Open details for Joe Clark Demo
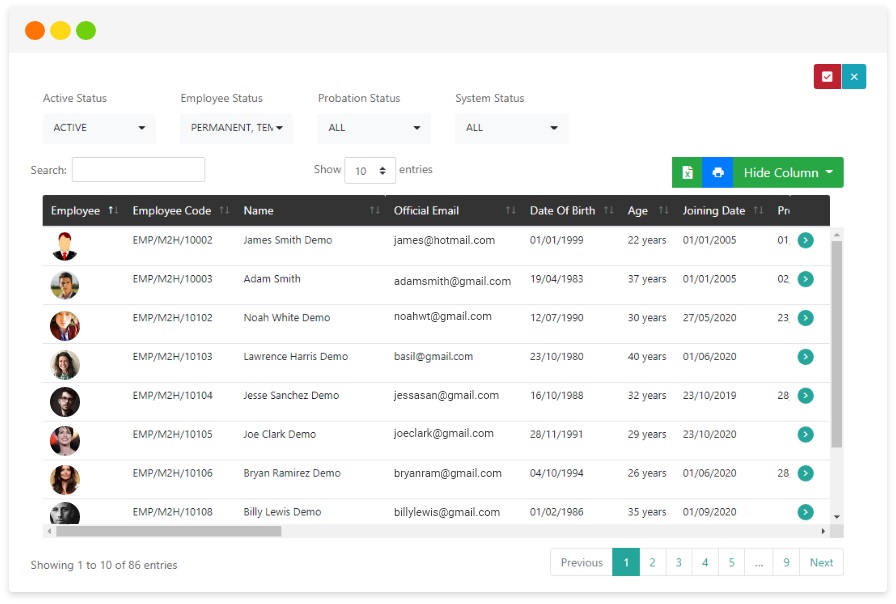Viewport: 896px width, 604px height. 806,434
